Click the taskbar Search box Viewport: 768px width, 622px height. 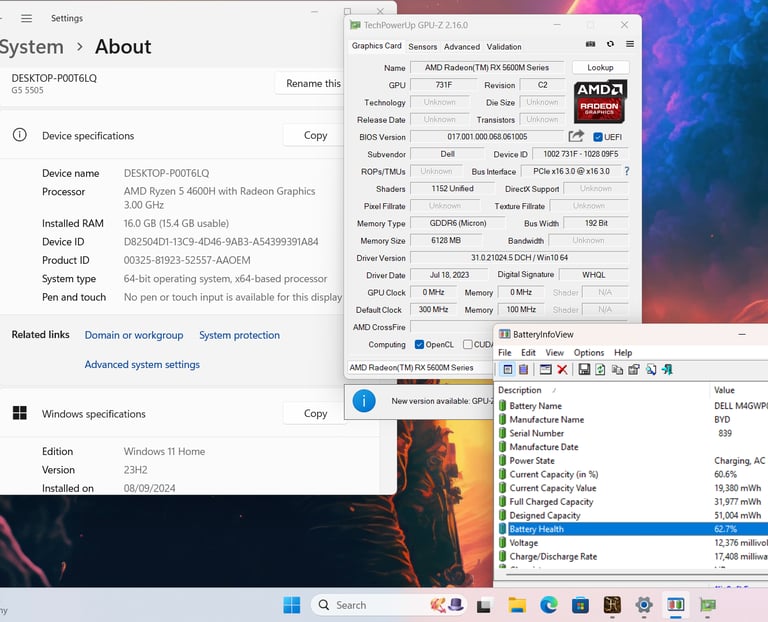click(x=388, y=605)
